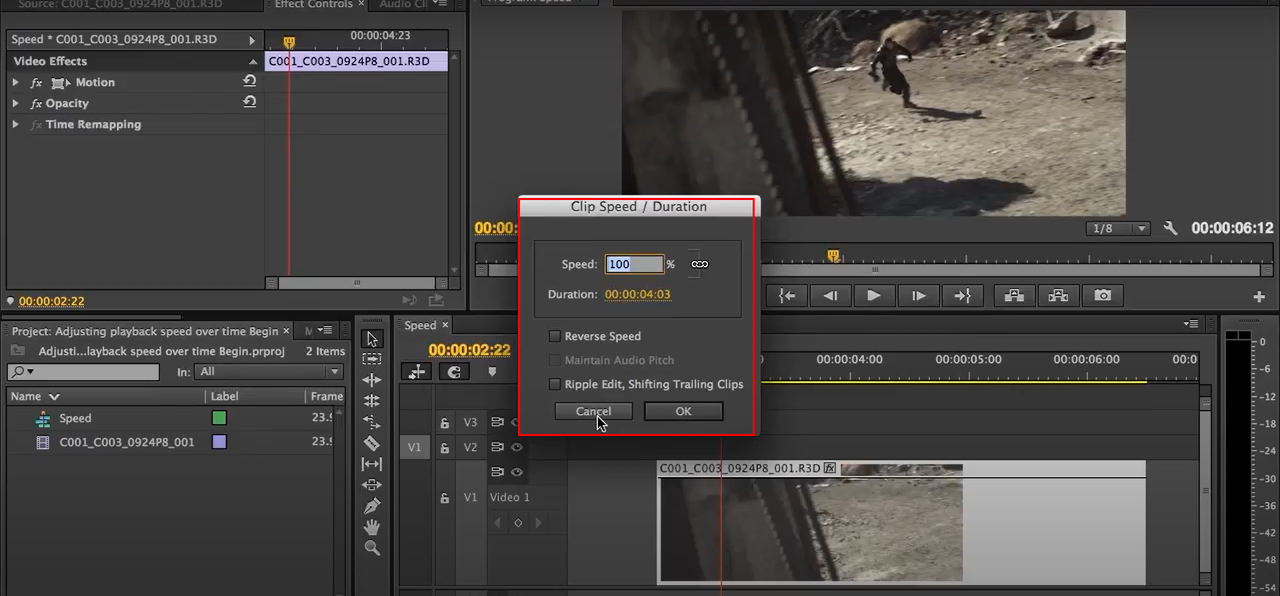The height and width of the screenshot is (596, 1280).
Task: Toggle lock on Video 1 track
Action: click(x=445, y=497)
